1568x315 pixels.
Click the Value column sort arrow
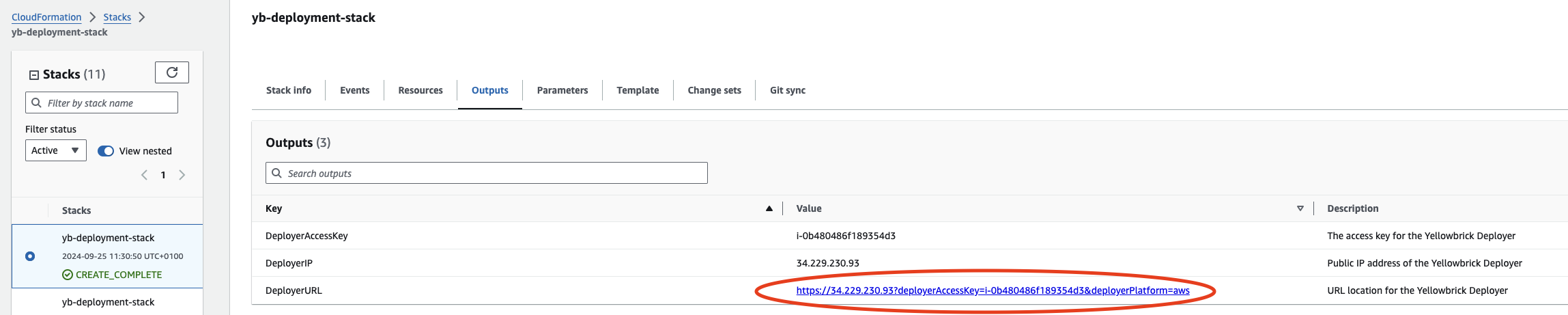click(x=1300, y=208)
